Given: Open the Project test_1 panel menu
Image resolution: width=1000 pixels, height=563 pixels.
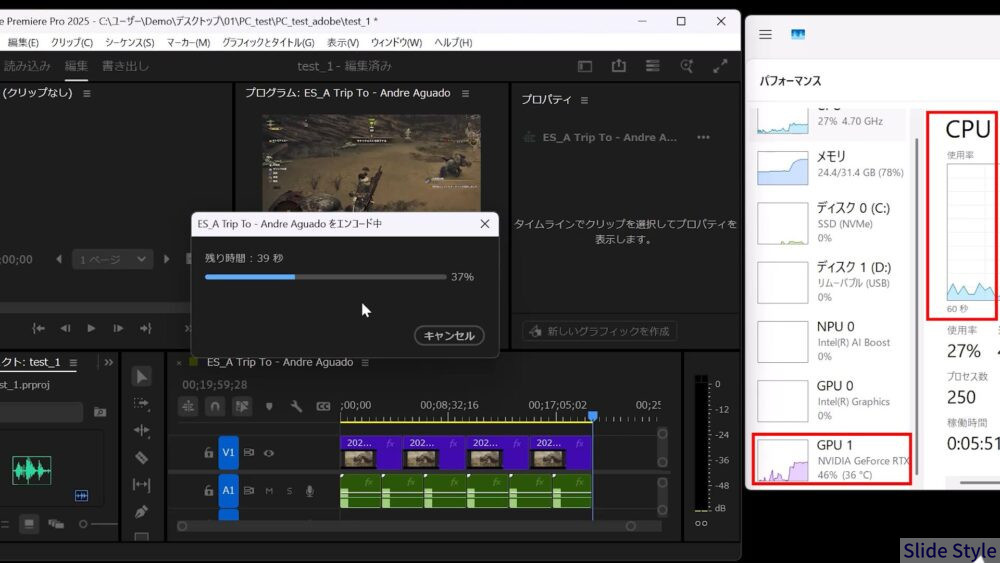Looking at the screenshot, I should (73, 363).
